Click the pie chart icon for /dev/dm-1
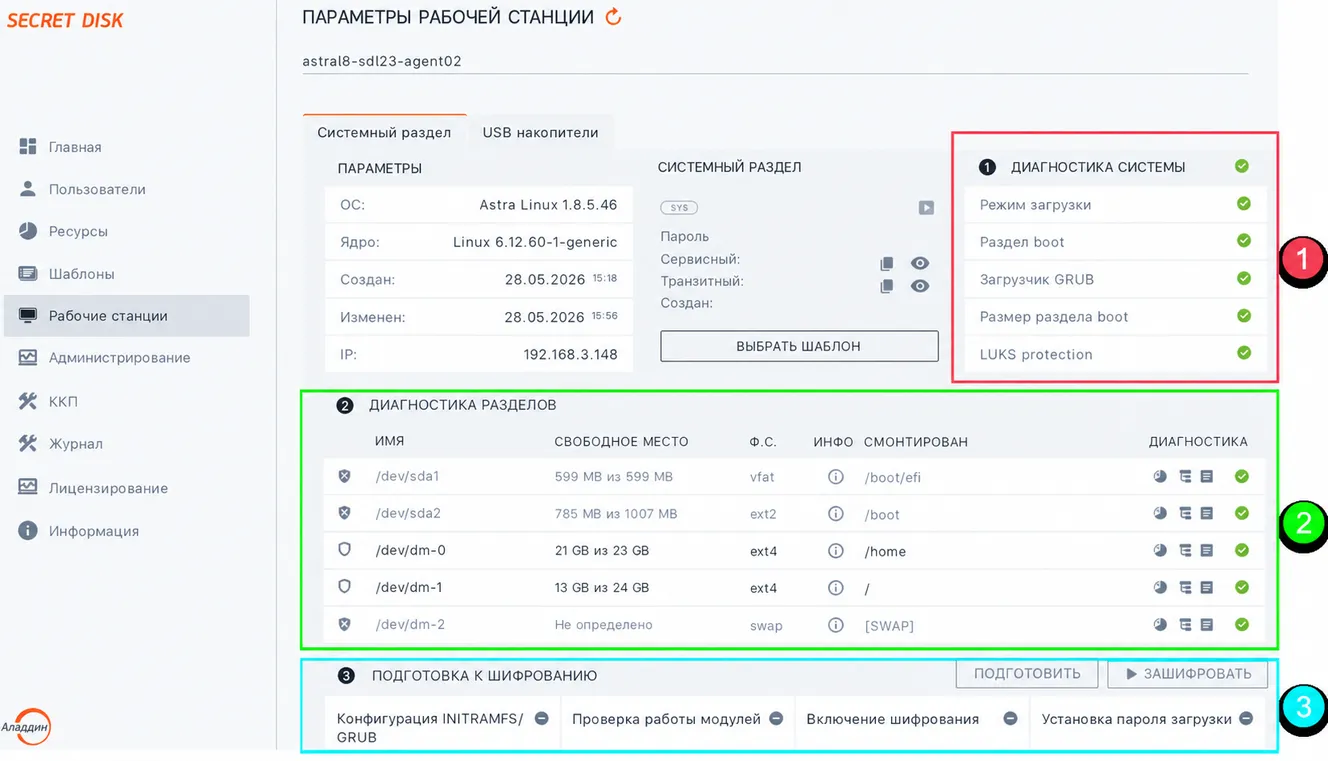Viewport: 1328px width, 761px height. 1160,587
